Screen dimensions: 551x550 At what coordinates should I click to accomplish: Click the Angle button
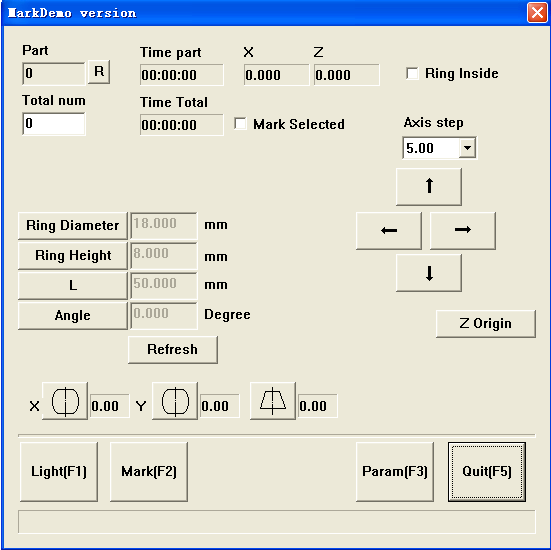click(73, 316)
